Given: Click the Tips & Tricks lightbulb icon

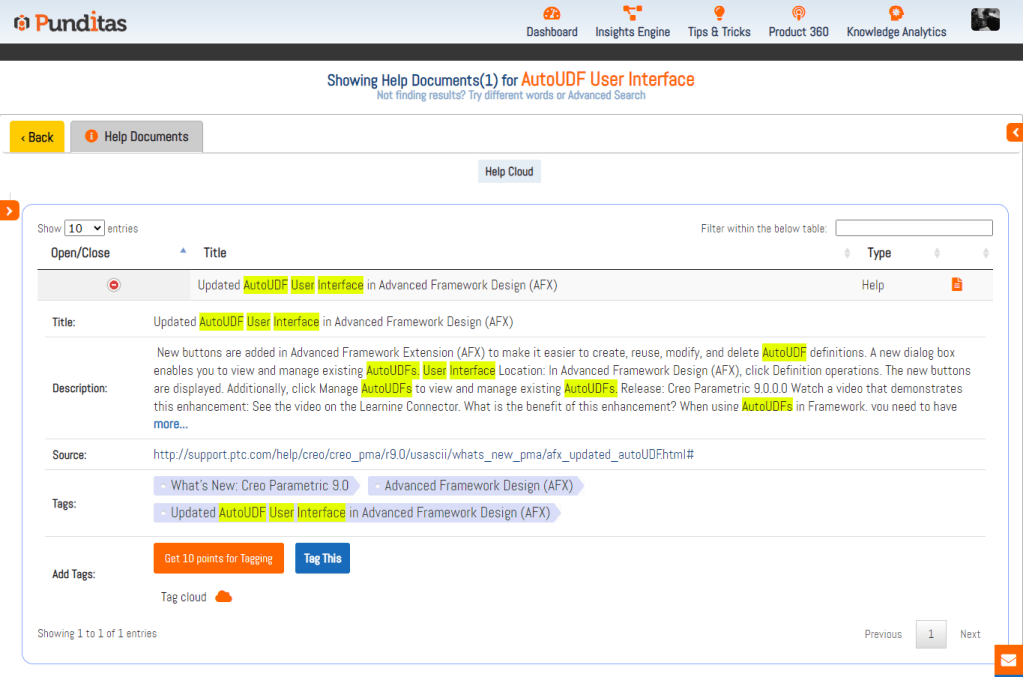Looking at the screenshot, I should tap(718, 13).
